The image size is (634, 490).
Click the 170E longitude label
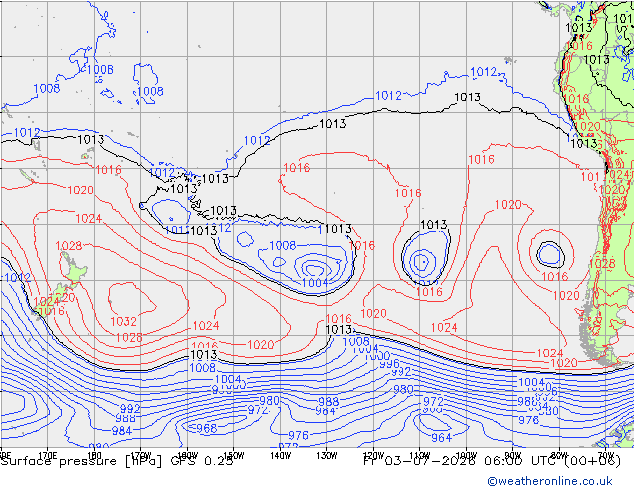click(47, 456)
